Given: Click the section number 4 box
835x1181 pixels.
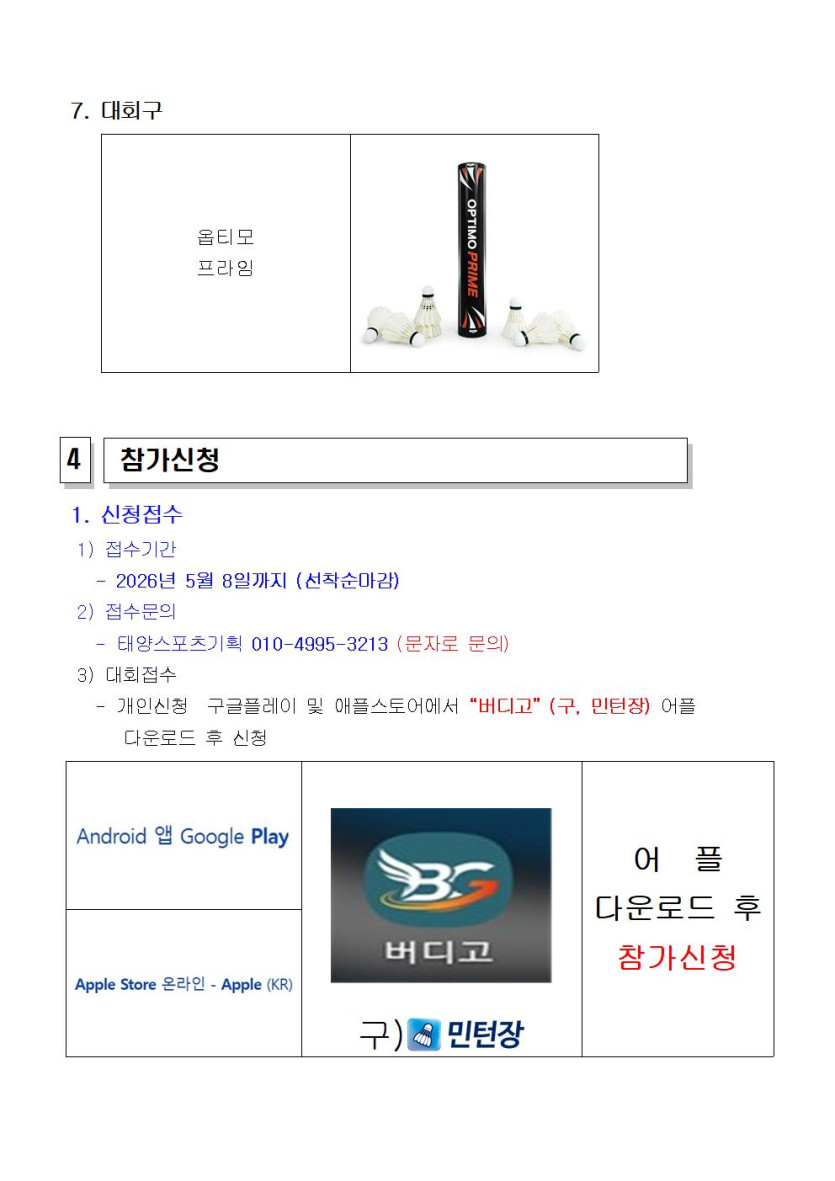Looking at the screenshot, I should 75,459.
